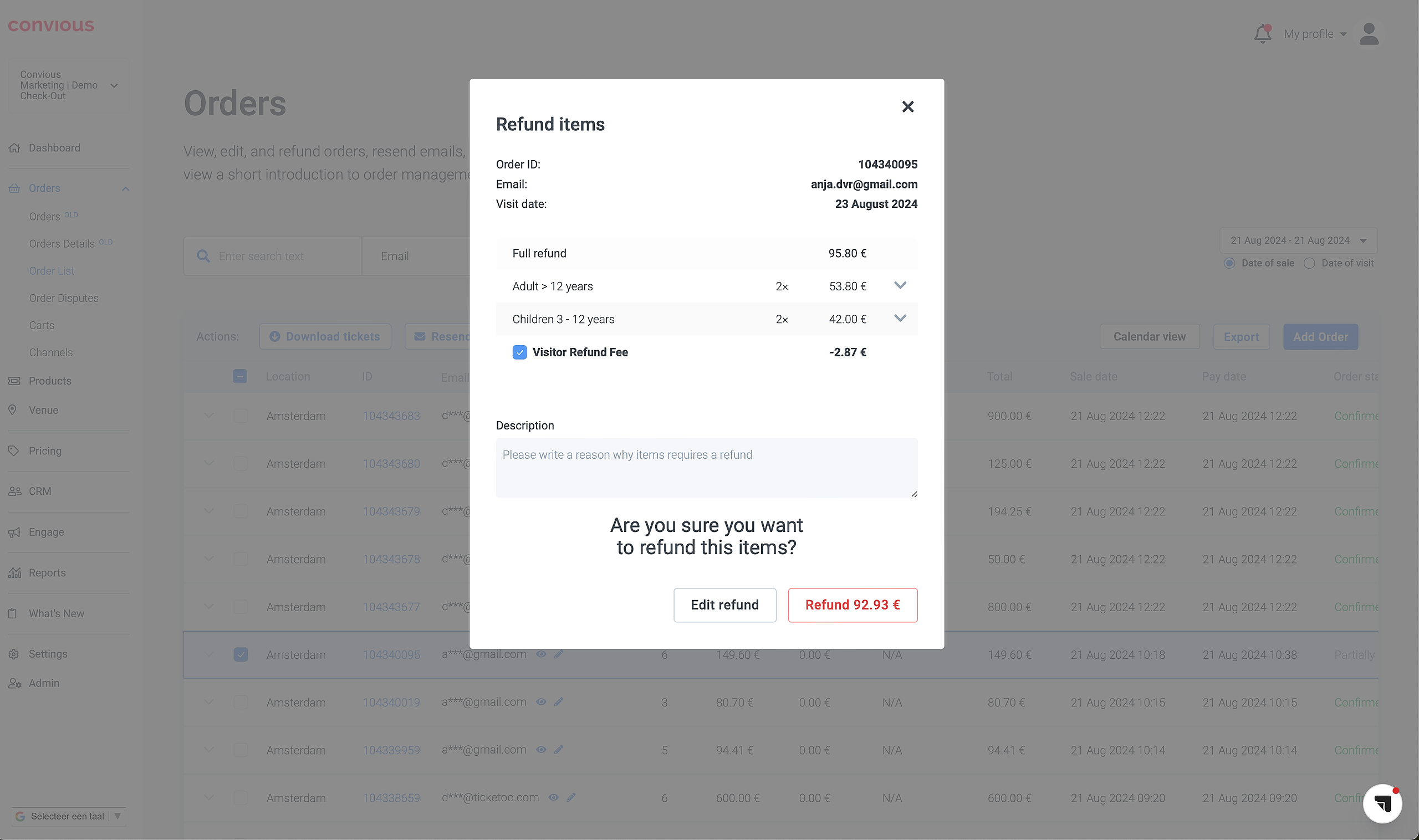1419x840 pixels.
Task: Select the Date of visit radio button
Action: coord(1309,263)
